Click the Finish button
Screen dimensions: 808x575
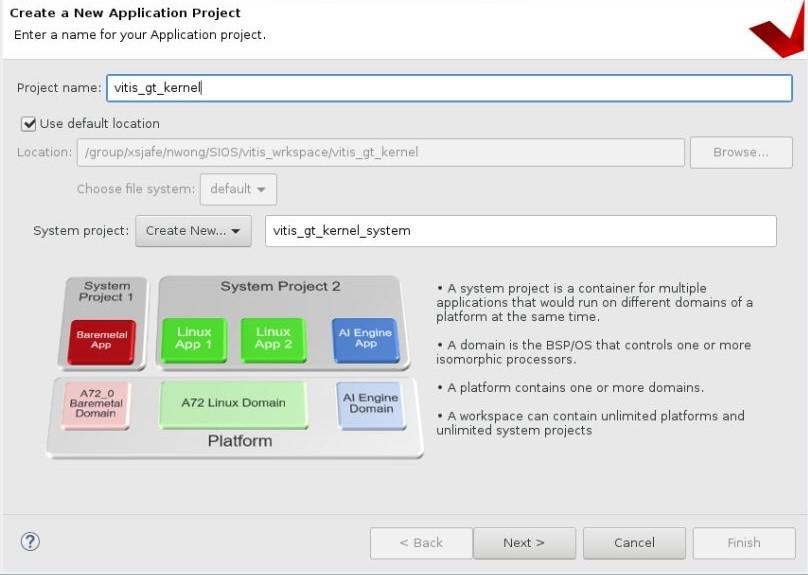click(744, 543)
